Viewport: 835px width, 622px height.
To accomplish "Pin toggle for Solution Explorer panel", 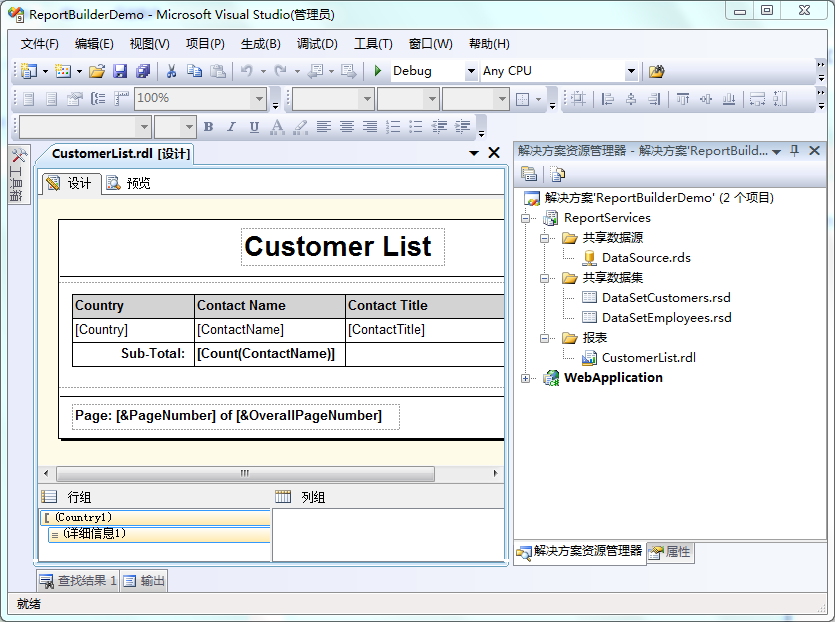I will (795, 151).
